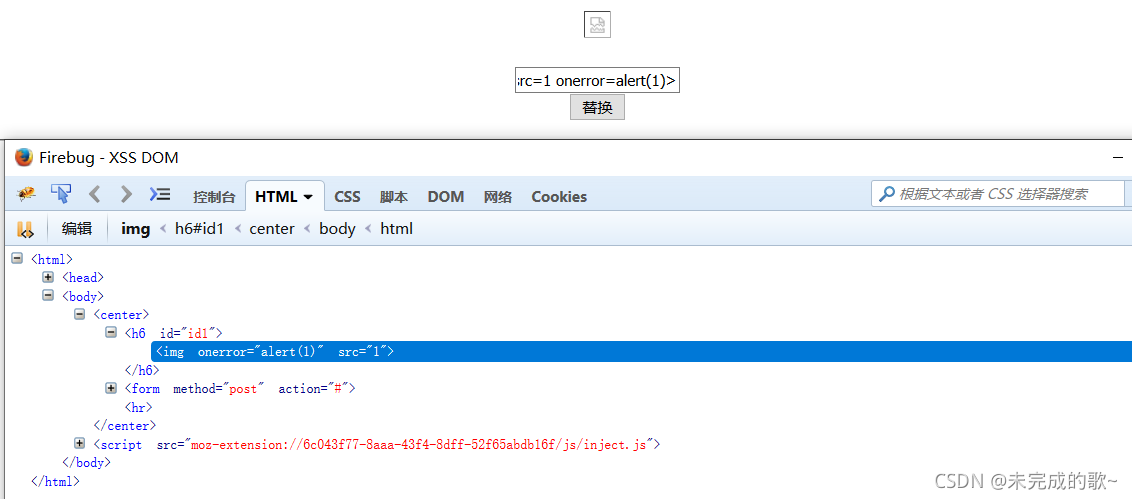The width and height of the screenshot is (1132, 499).
Task: Switch to the CSS tab
Action: (347, 196)
